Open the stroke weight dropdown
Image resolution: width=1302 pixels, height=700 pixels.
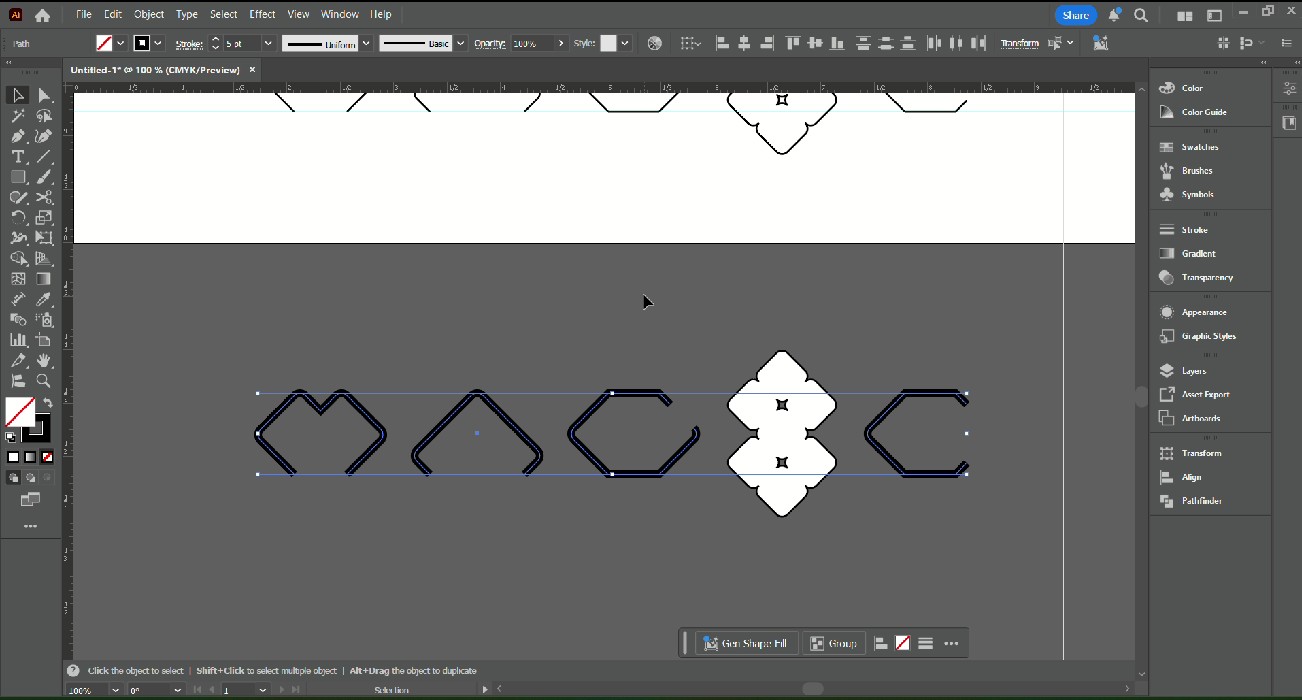pyautogui.click(x=268, y=43)
